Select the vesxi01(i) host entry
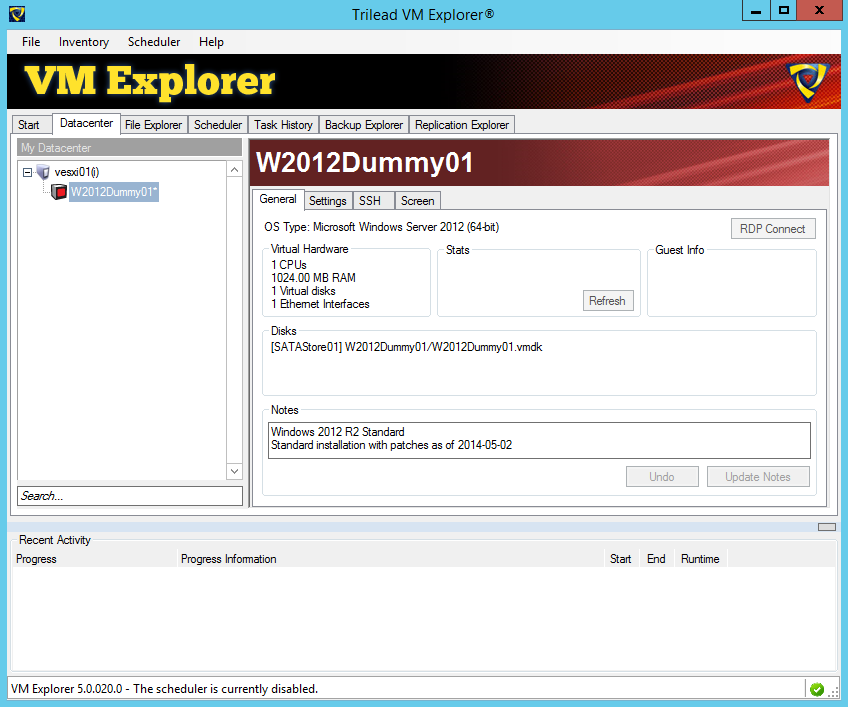Screen dimensions: 848x707 coord(77,172)
